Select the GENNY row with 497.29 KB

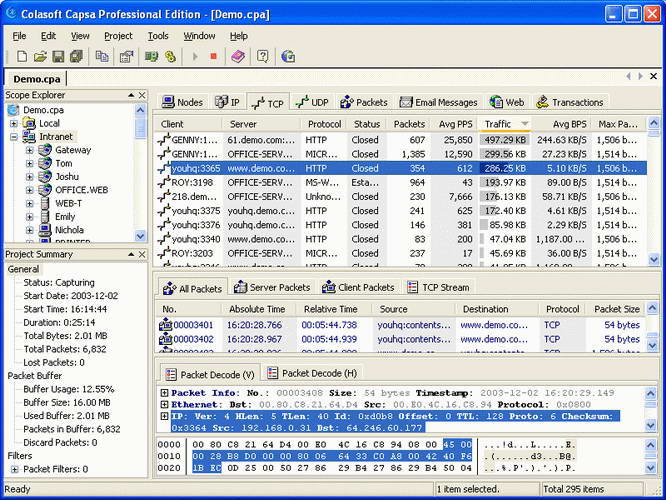point(401,140)
